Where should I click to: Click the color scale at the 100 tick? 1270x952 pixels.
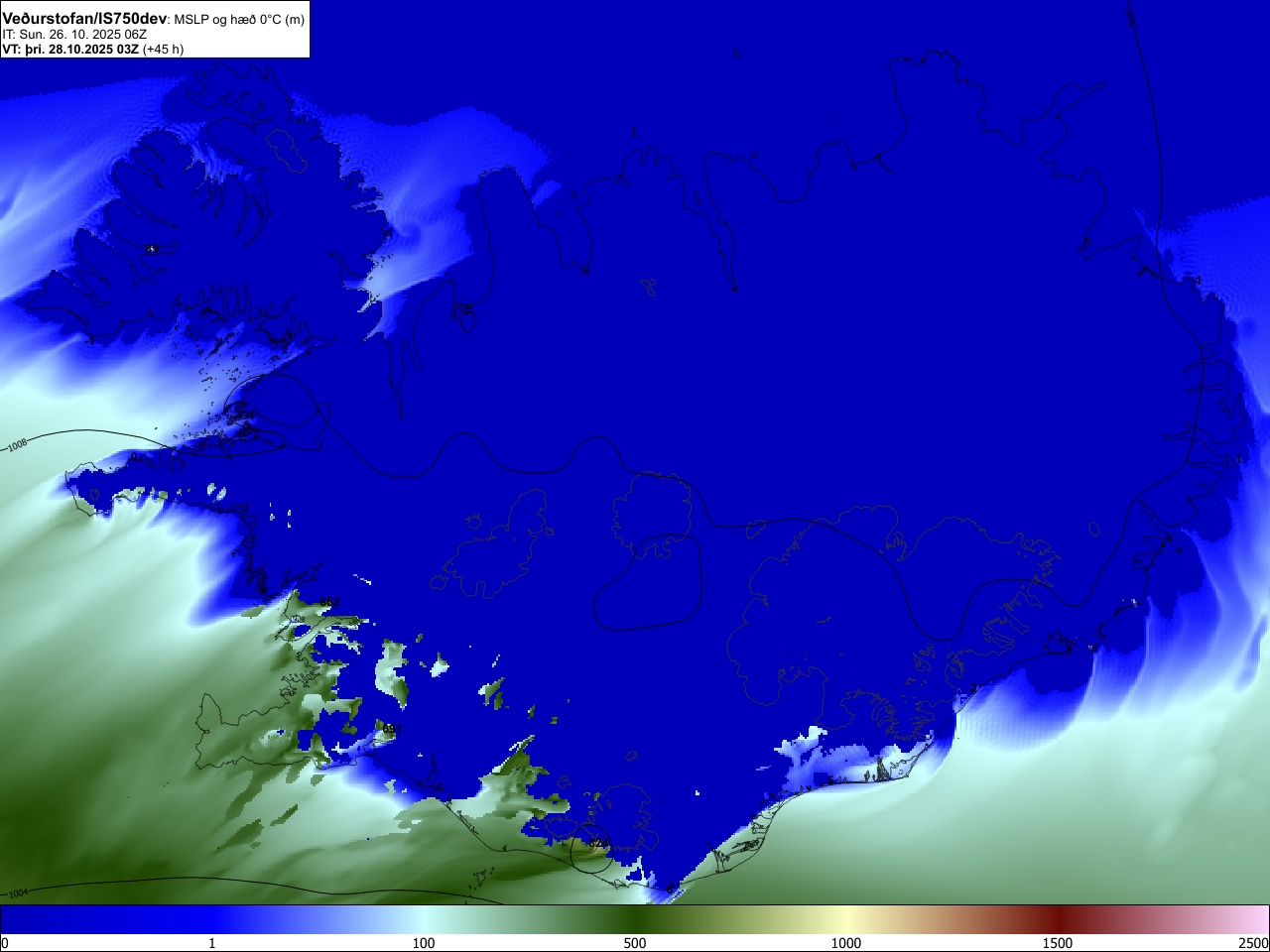[x=424, y=943]
